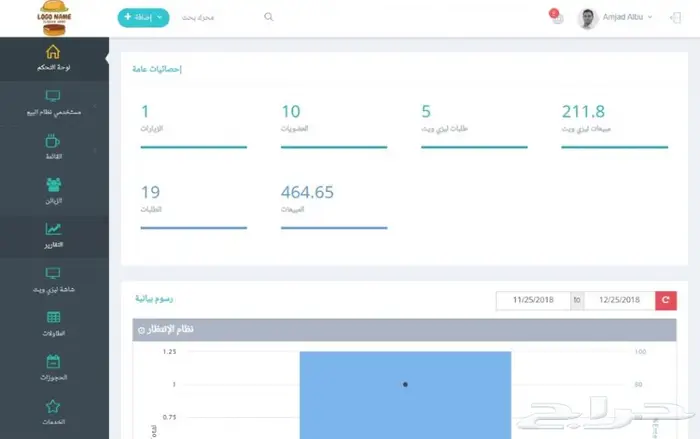Open the dashboard home icon in sidebar
The image size is (700, 439).
[53, 52]
